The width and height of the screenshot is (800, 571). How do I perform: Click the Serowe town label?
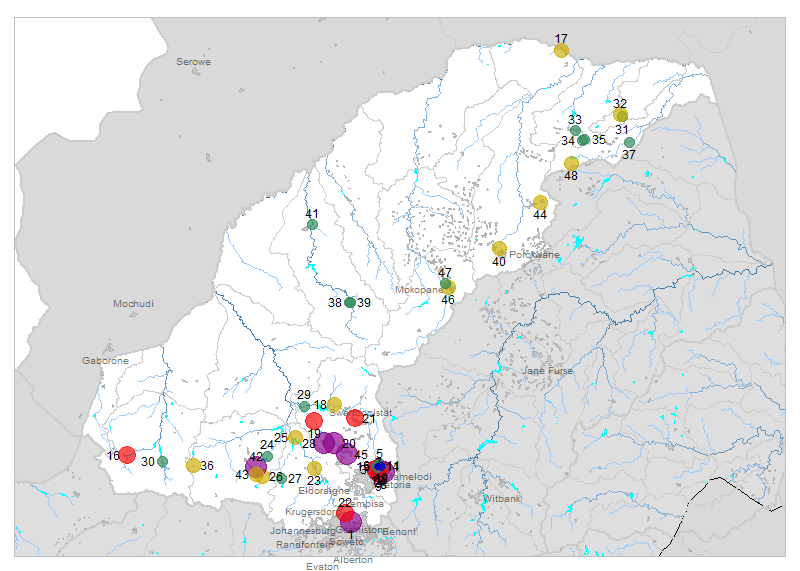tap(194, 62)
